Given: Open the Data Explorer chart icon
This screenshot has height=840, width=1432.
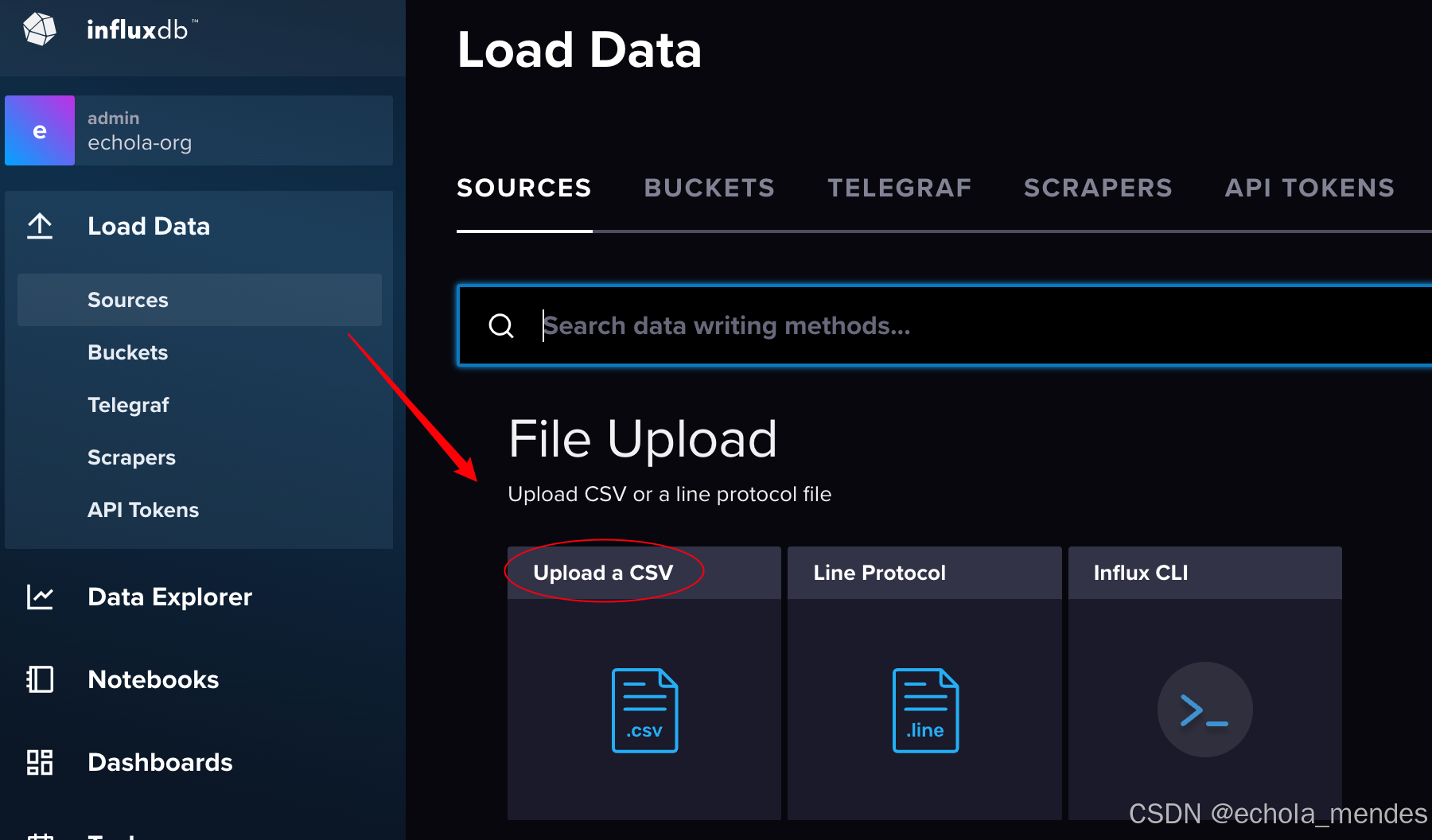Looking at the screenshot, I should (40, 597).
